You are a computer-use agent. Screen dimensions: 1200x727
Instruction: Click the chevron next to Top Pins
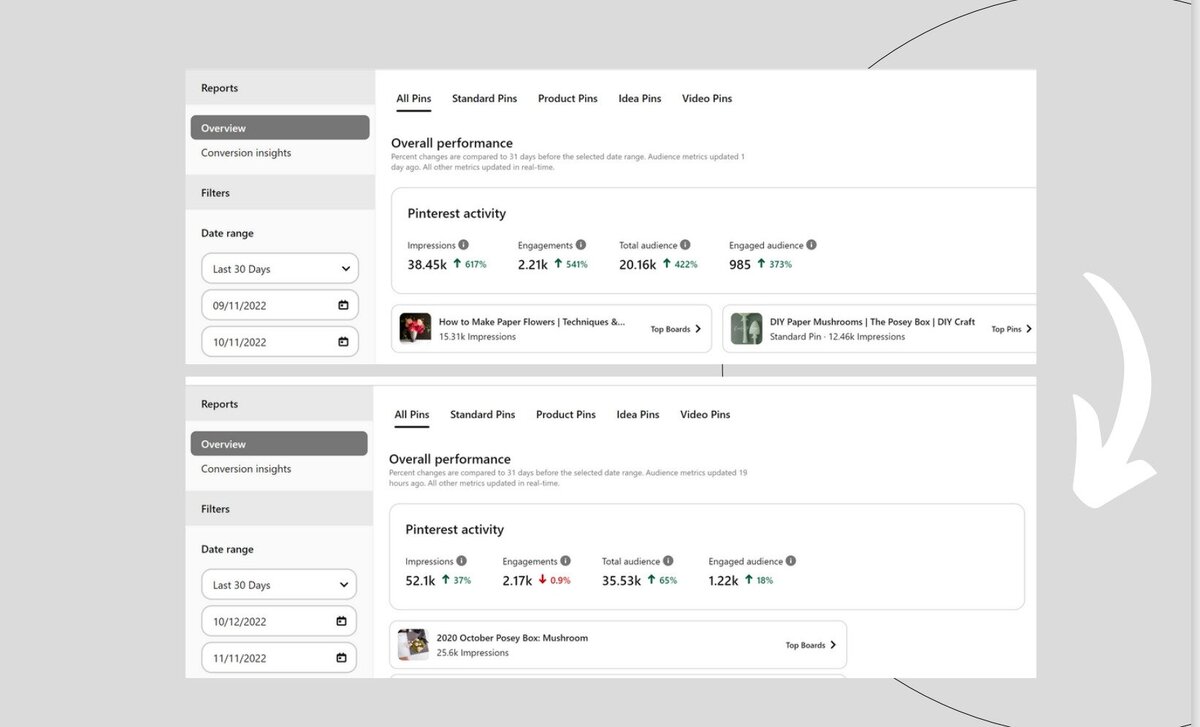coord(1029,329)
